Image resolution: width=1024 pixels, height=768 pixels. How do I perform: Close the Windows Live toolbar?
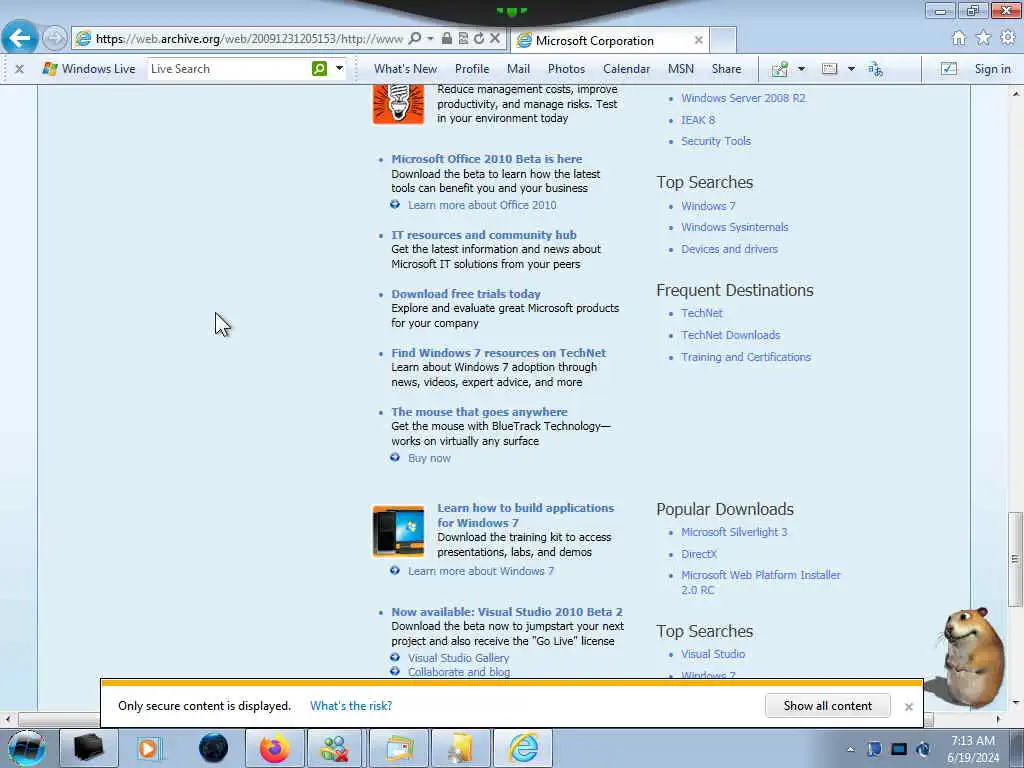coord(20,69)
